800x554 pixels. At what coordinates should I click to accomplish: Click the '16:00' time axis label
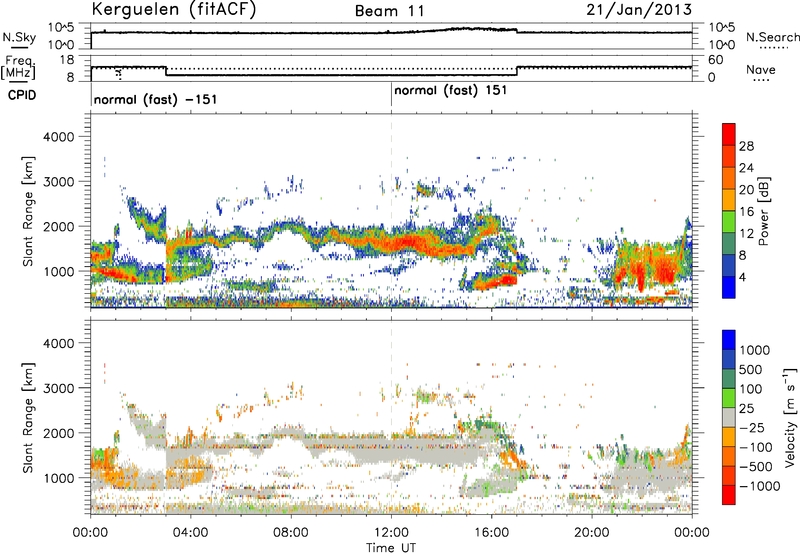(491, 533)
